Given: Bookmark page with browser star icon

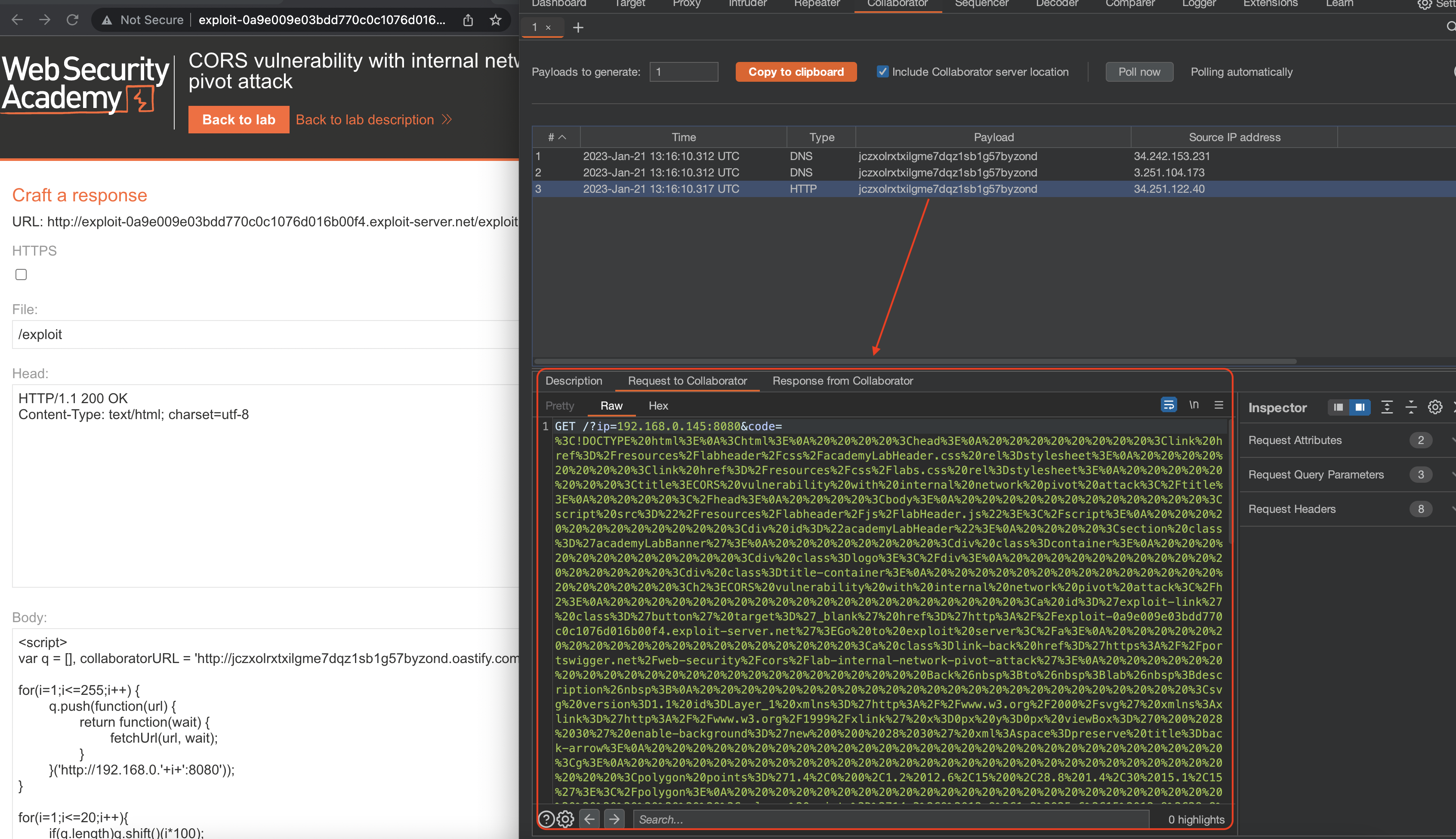Looking at the screenshot, I should (x=496, y=20).
